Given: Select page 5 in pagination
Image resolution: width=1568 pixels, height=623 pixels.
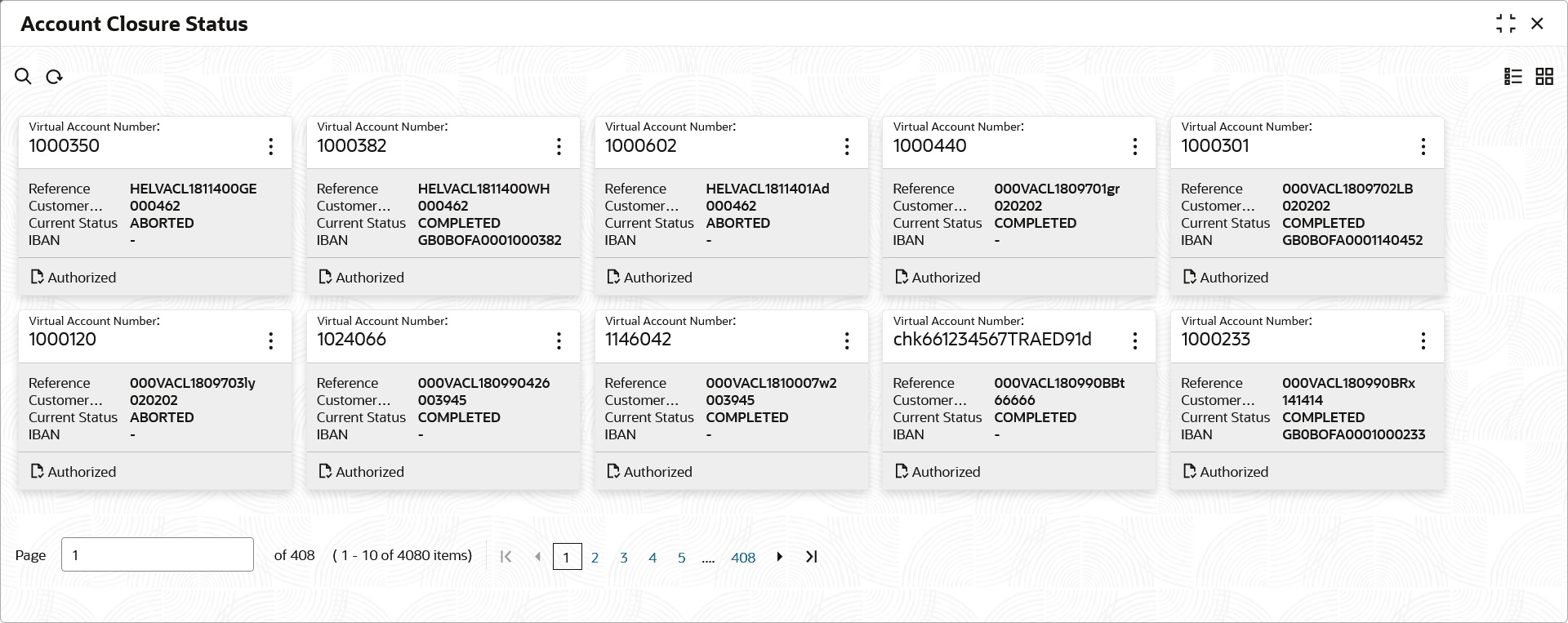Looking at the screenshot, I should [681, 558].
